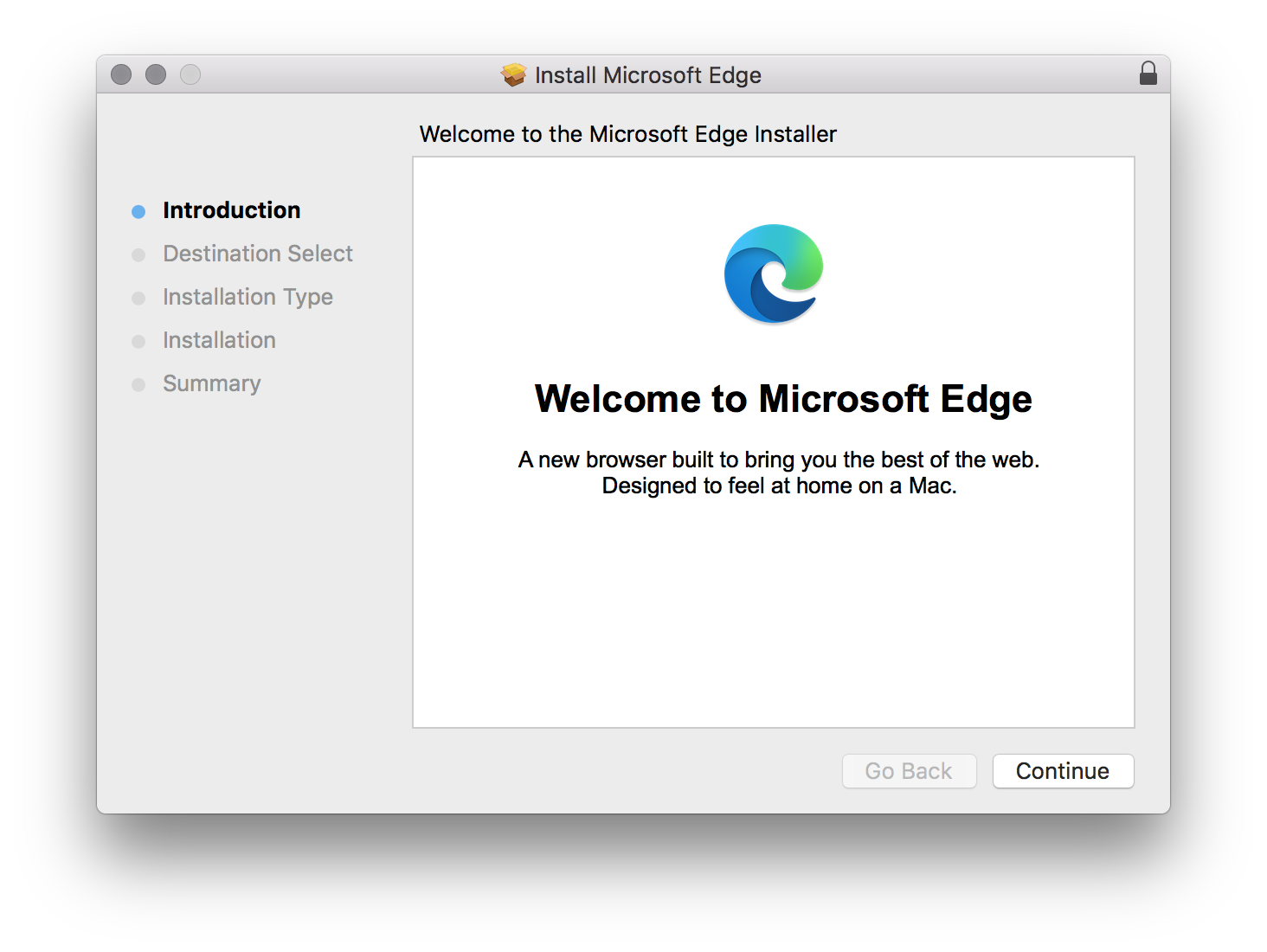Click the package box icon in title bar
Screen dimensions: 1267x952
point(513,75)
